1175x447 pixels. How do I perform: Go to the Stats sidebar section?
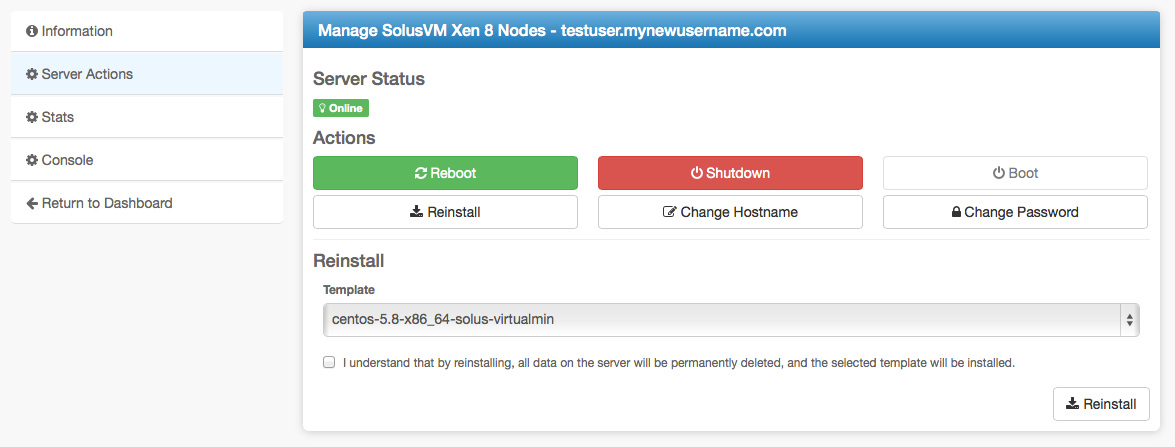click(58, 117)
